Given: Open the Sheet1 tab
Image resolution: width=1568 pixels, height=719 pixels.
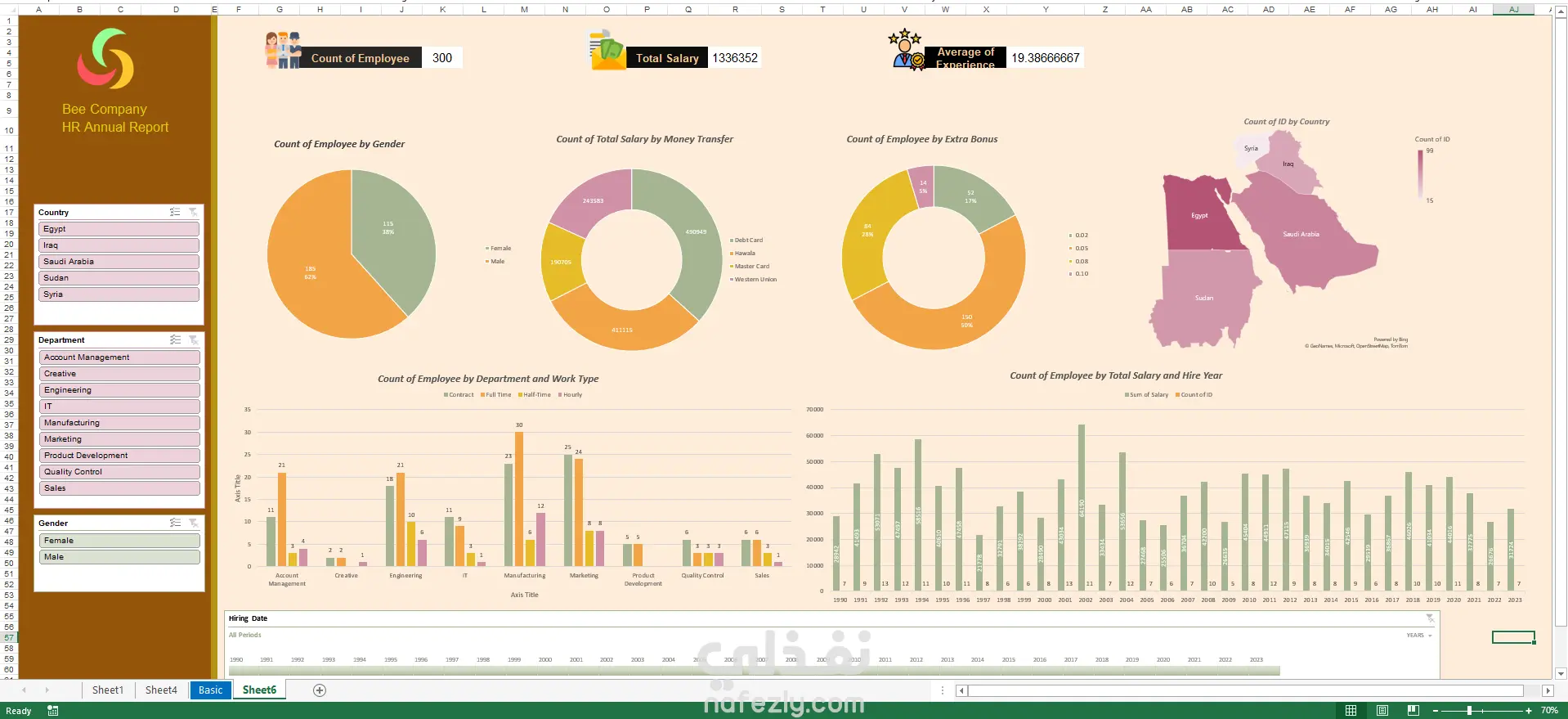Looking at the screenshot, I should pyautogui.click(x=108, y=690).
